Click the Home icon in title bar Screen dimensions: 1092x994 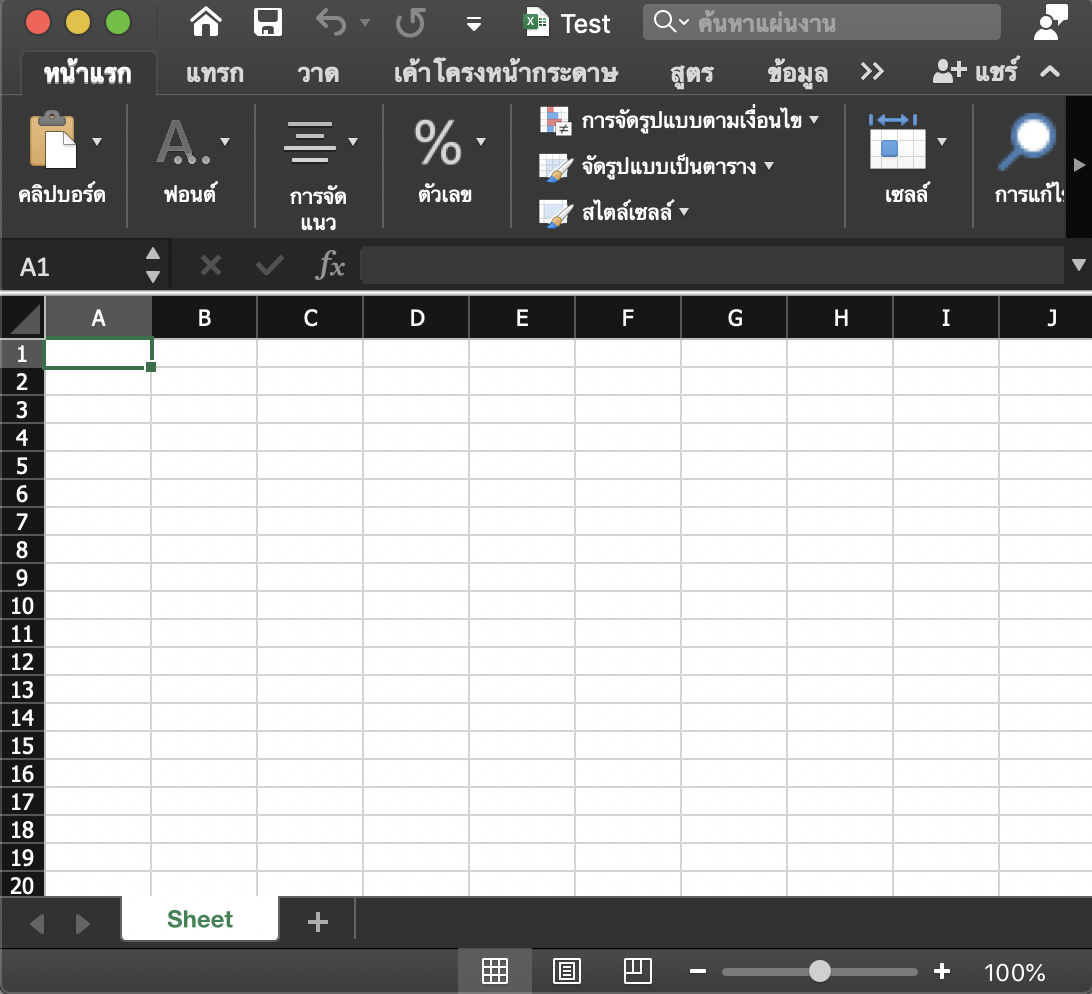tap(206, 22)
